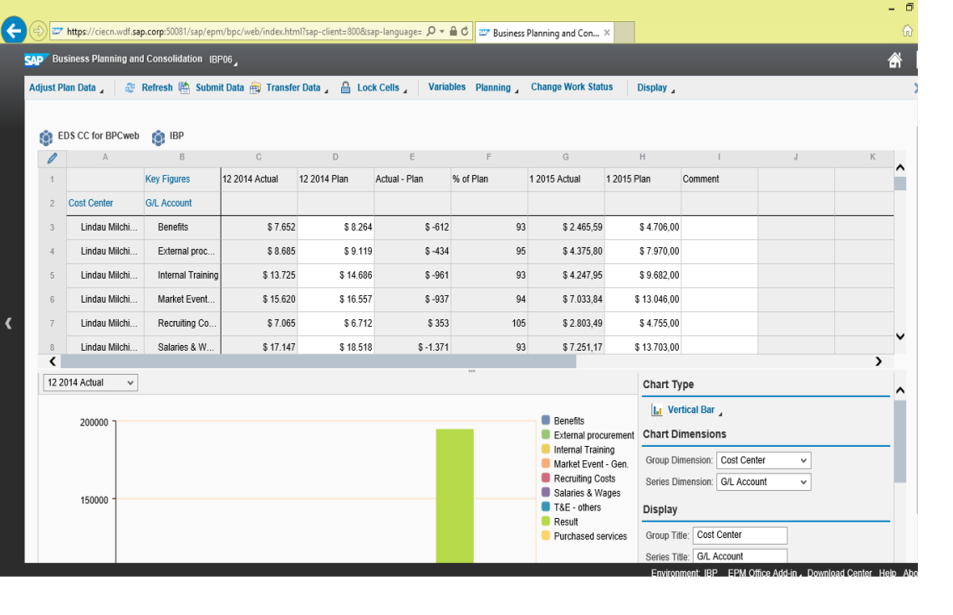Close the Business Planning browser tab
This screenshot has height=615, width=953.
(x=607, y=33)
